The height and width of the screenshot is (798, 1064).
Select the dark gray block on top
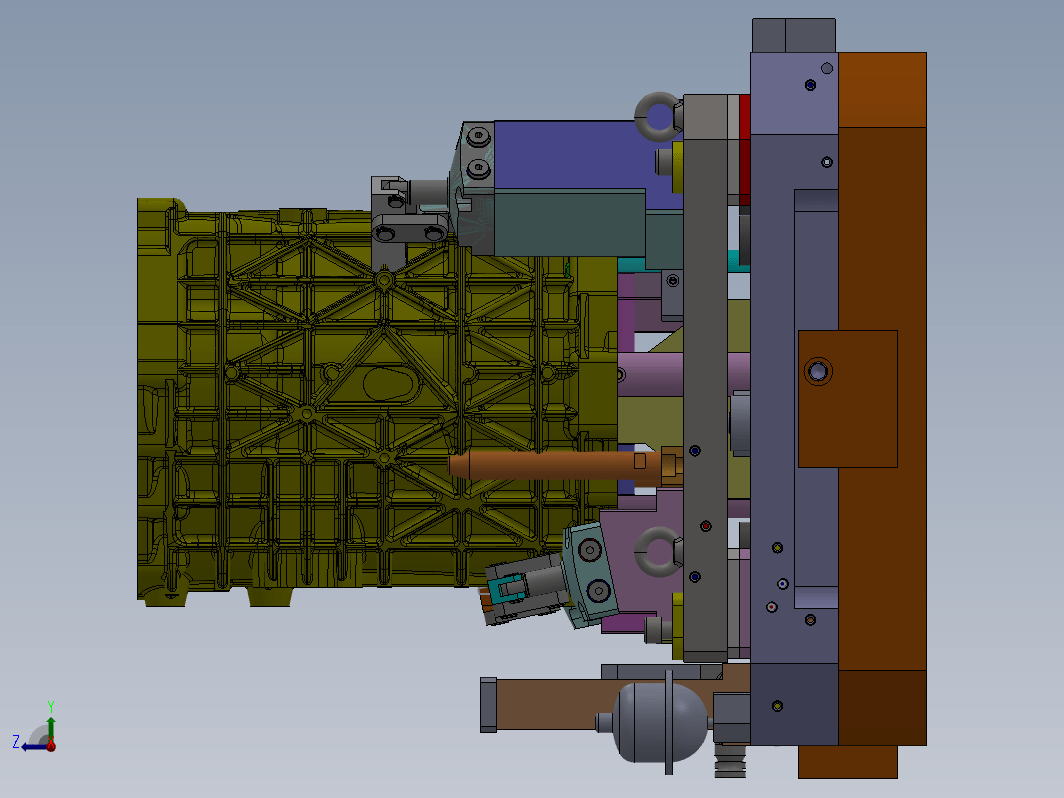point(794,35)
